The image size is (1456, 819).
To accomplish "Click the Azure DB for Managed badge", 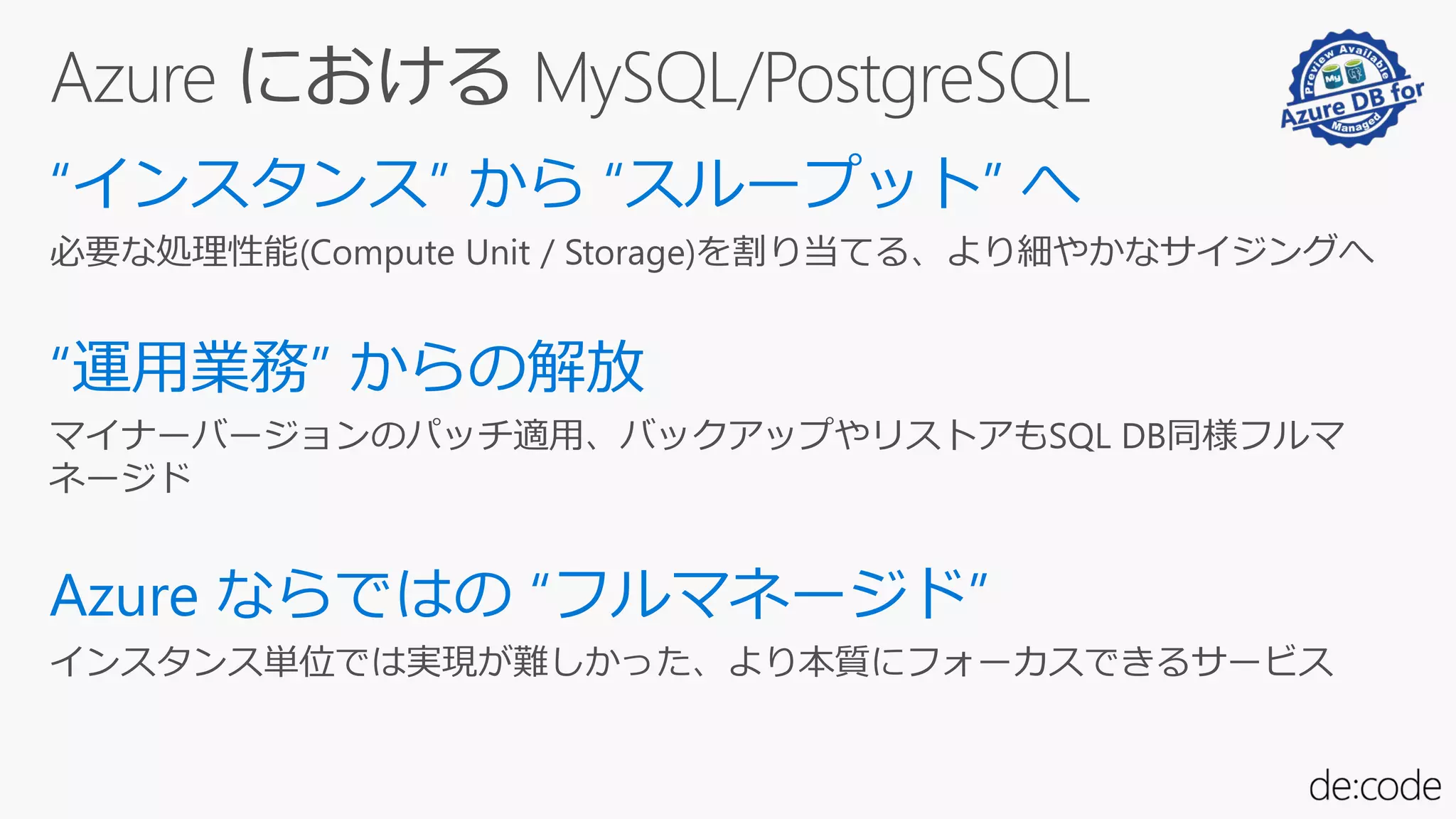I will (x=1351, y=89).
